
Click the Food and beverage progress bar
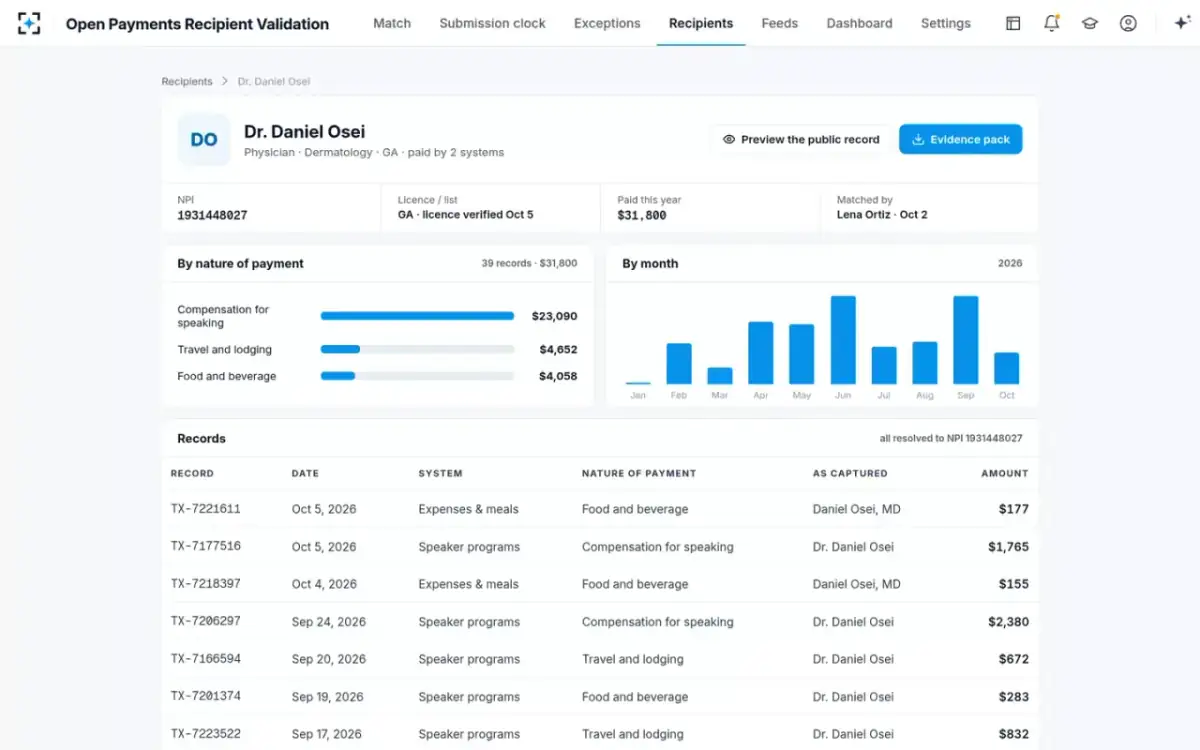[417, 376]
